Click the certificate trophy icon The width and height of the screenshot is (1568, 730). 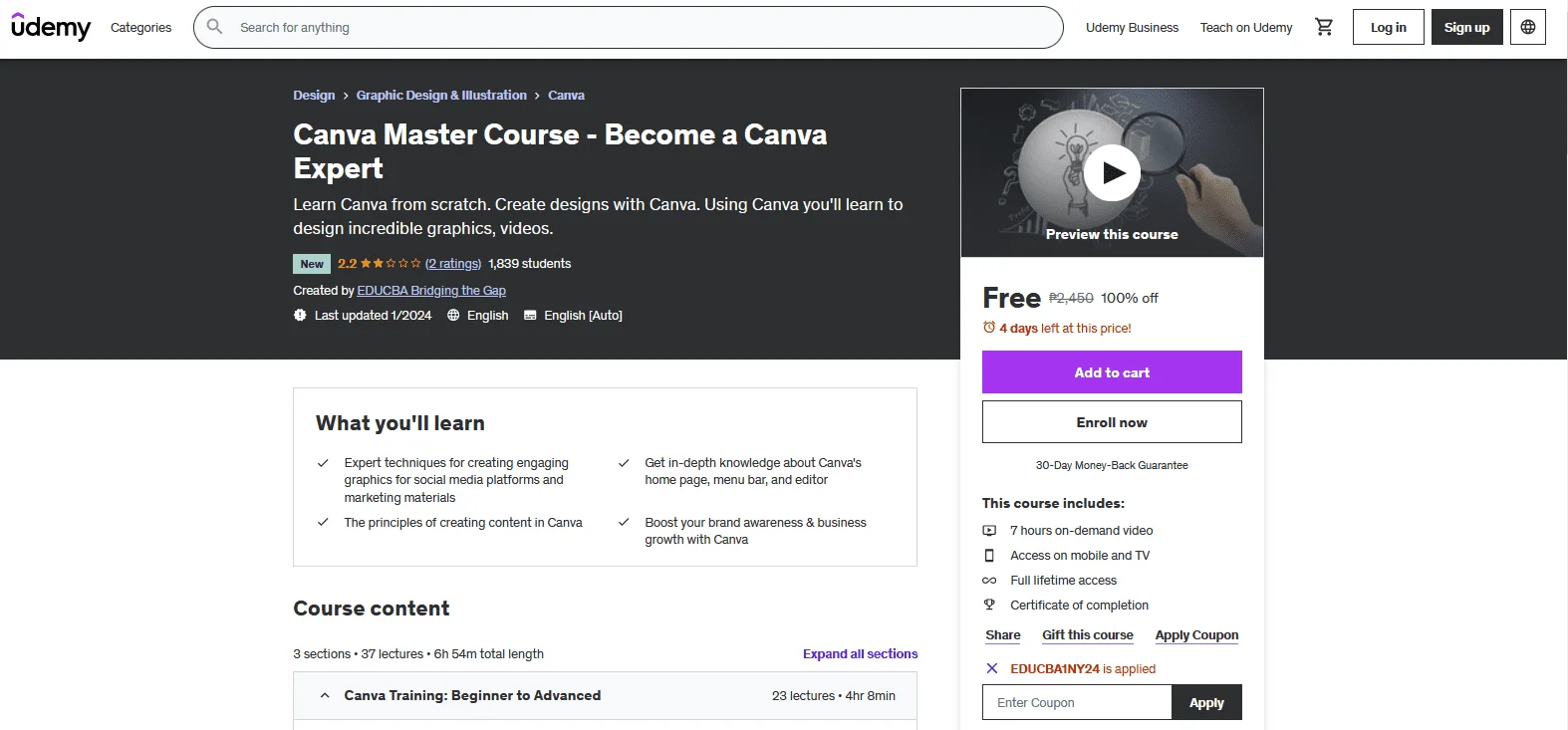pos(989,605)
